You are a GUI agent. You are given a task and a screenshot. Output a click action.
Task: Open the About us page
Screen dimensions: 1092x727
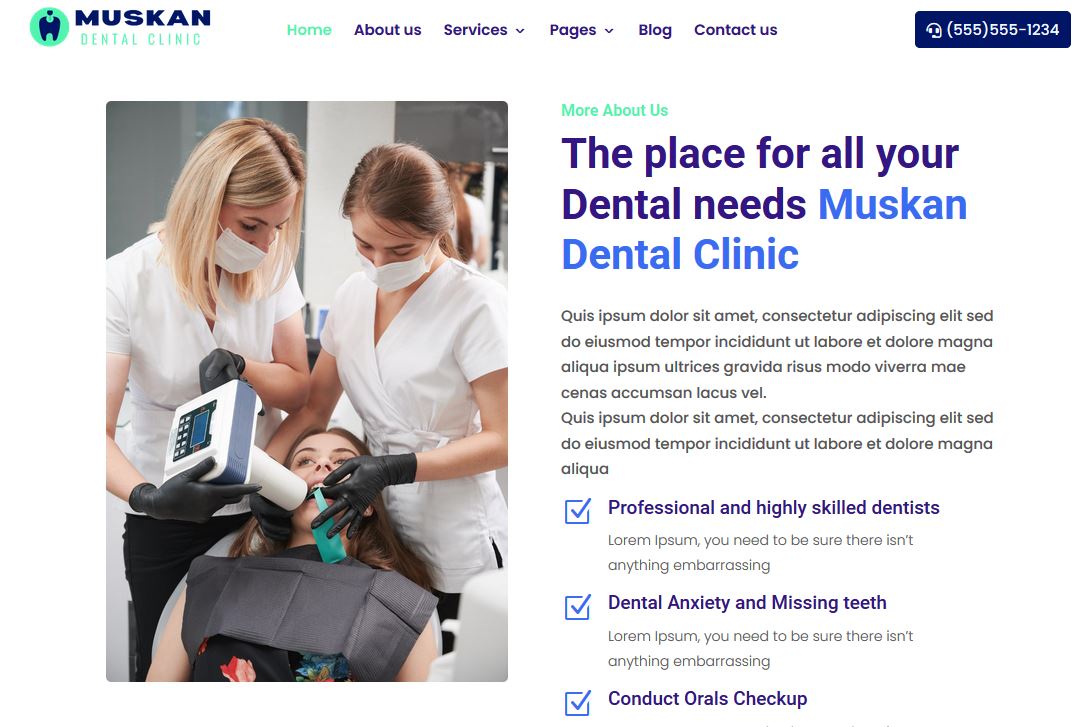[x=387, y=30]
